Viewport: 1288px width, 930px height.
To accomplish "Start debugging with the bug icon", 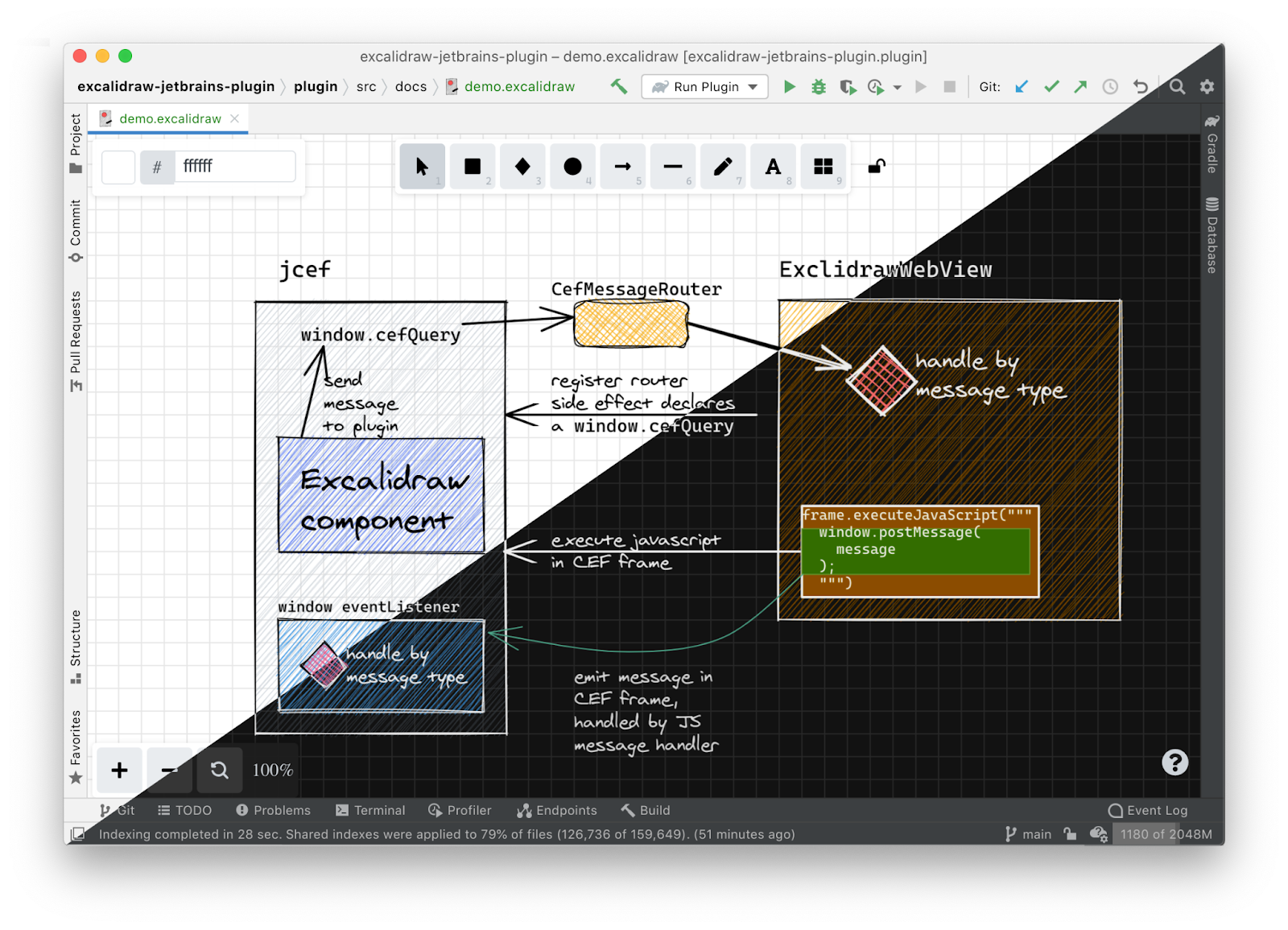I will (x=819, y=87).
